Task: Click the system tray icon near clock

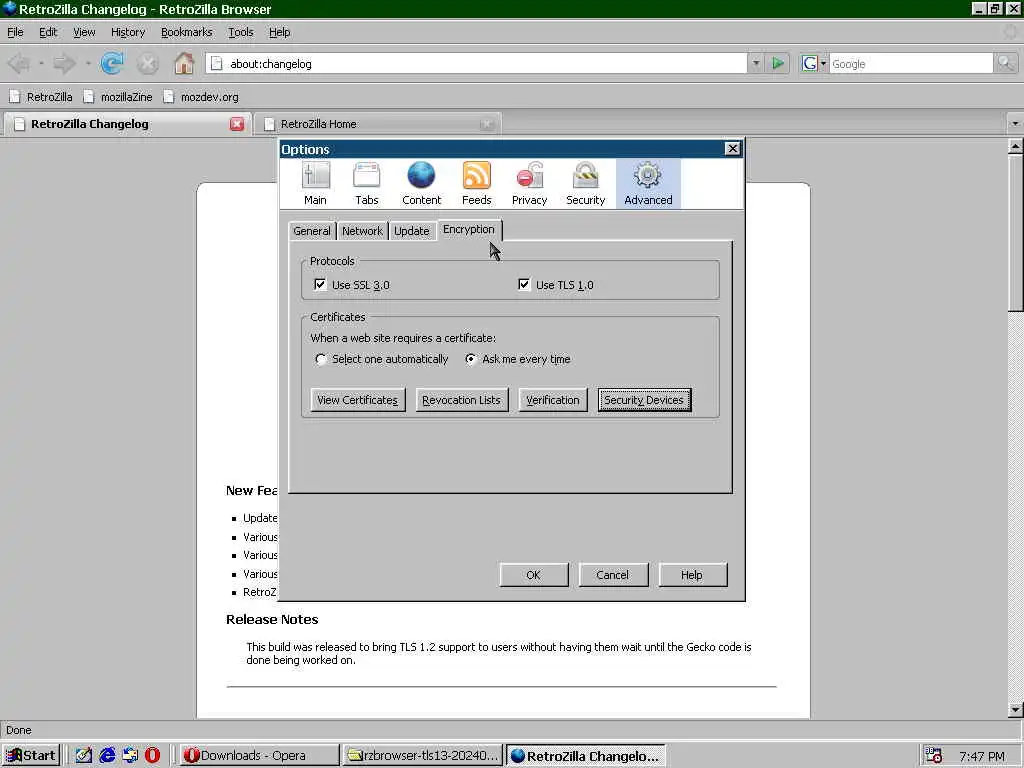Action: 934,756
